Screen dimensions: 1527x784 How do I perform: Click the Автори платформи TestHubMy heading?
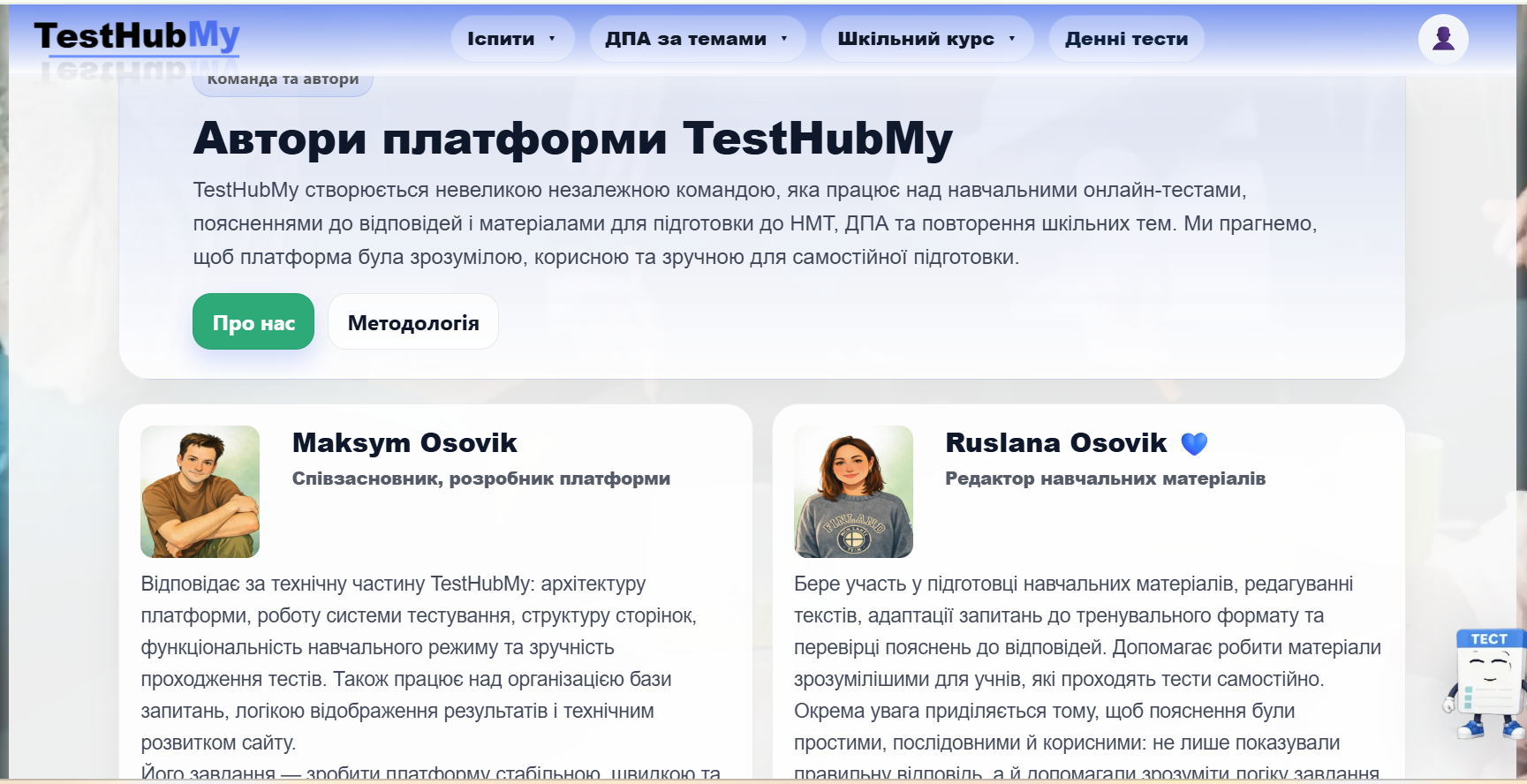tap(573, 139)
